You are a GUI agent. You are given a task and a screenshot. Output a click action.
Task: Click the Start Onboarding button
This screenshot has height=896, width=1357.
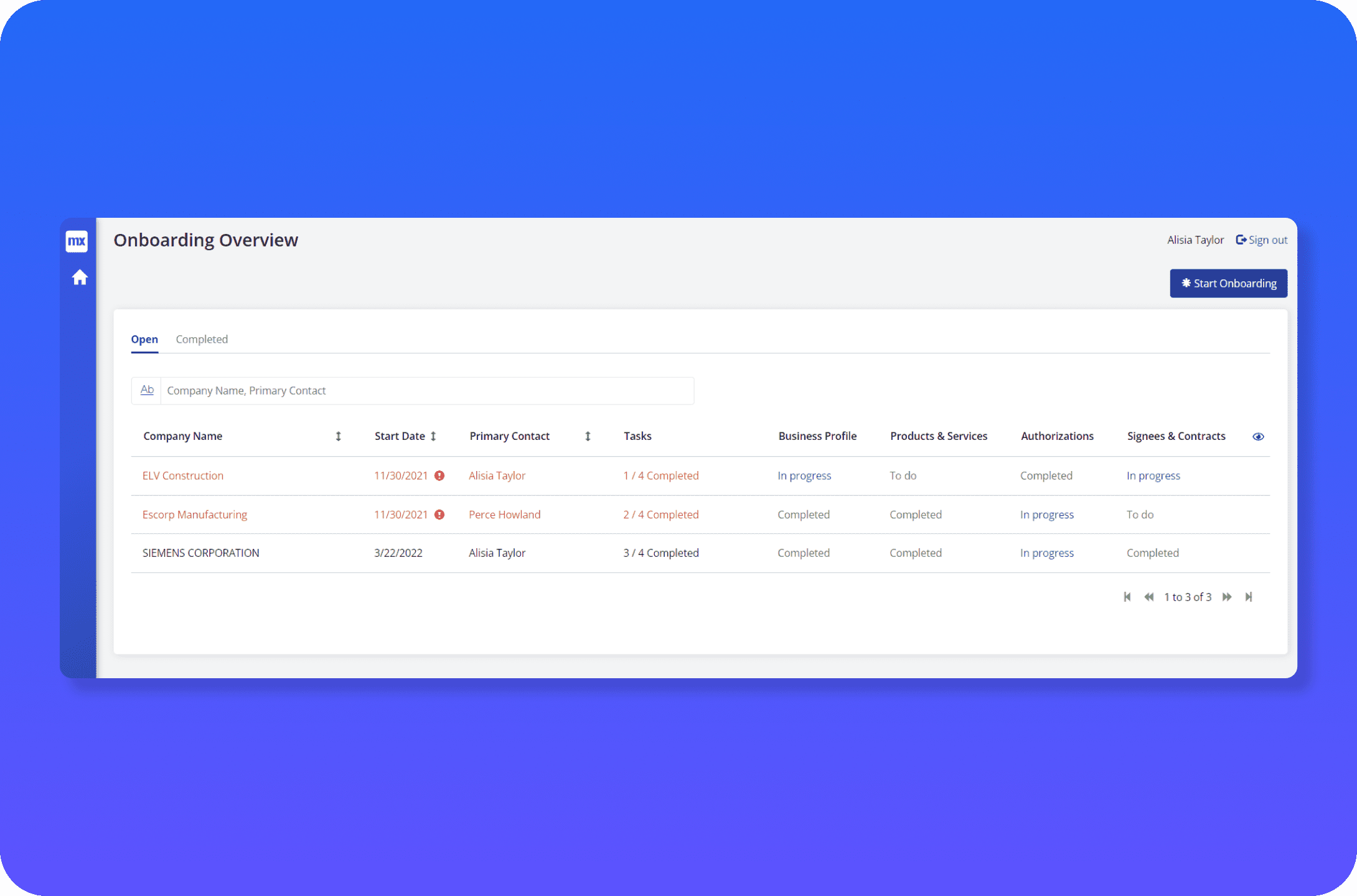pos(1228,283)
